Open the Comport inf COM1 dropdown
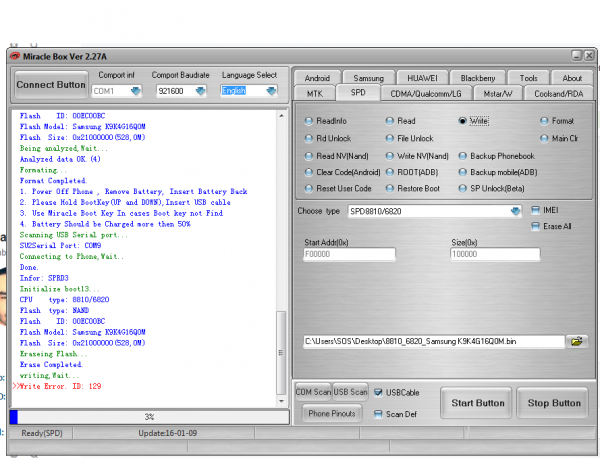This screenshot has height=459, width=600. point(135,91)
